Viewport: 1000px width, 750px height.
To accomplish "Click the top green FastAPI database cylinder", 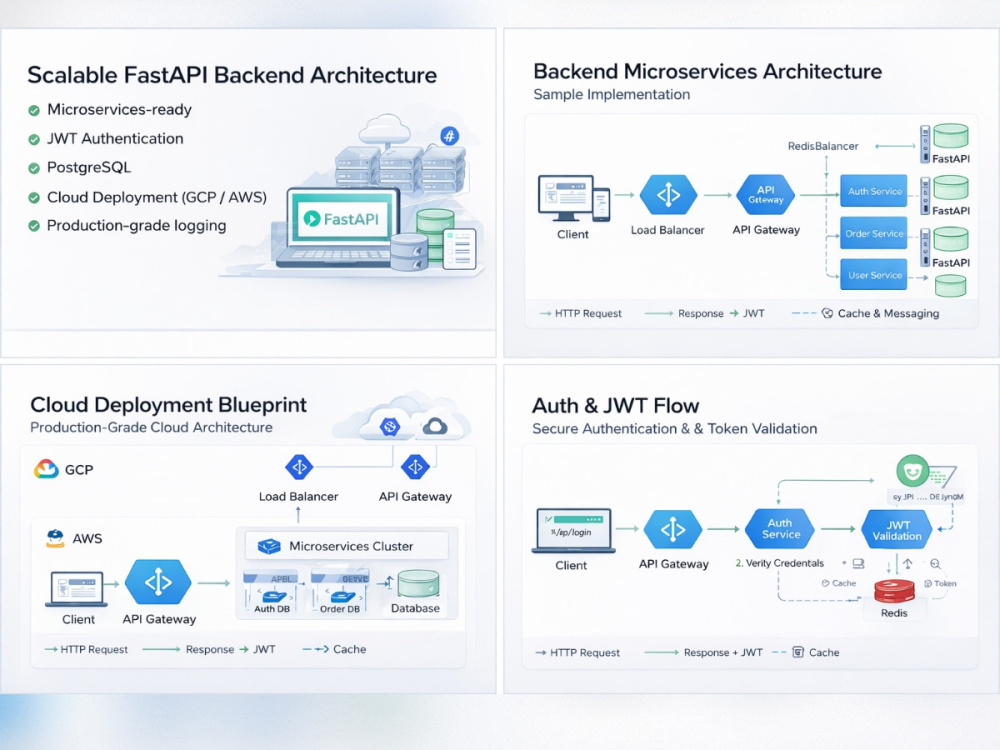I will coord(951,136).
